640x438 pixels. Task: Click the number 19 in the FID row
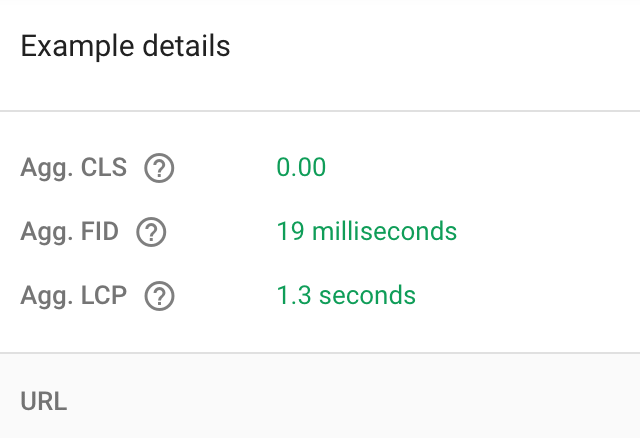[x=290, y=232]
